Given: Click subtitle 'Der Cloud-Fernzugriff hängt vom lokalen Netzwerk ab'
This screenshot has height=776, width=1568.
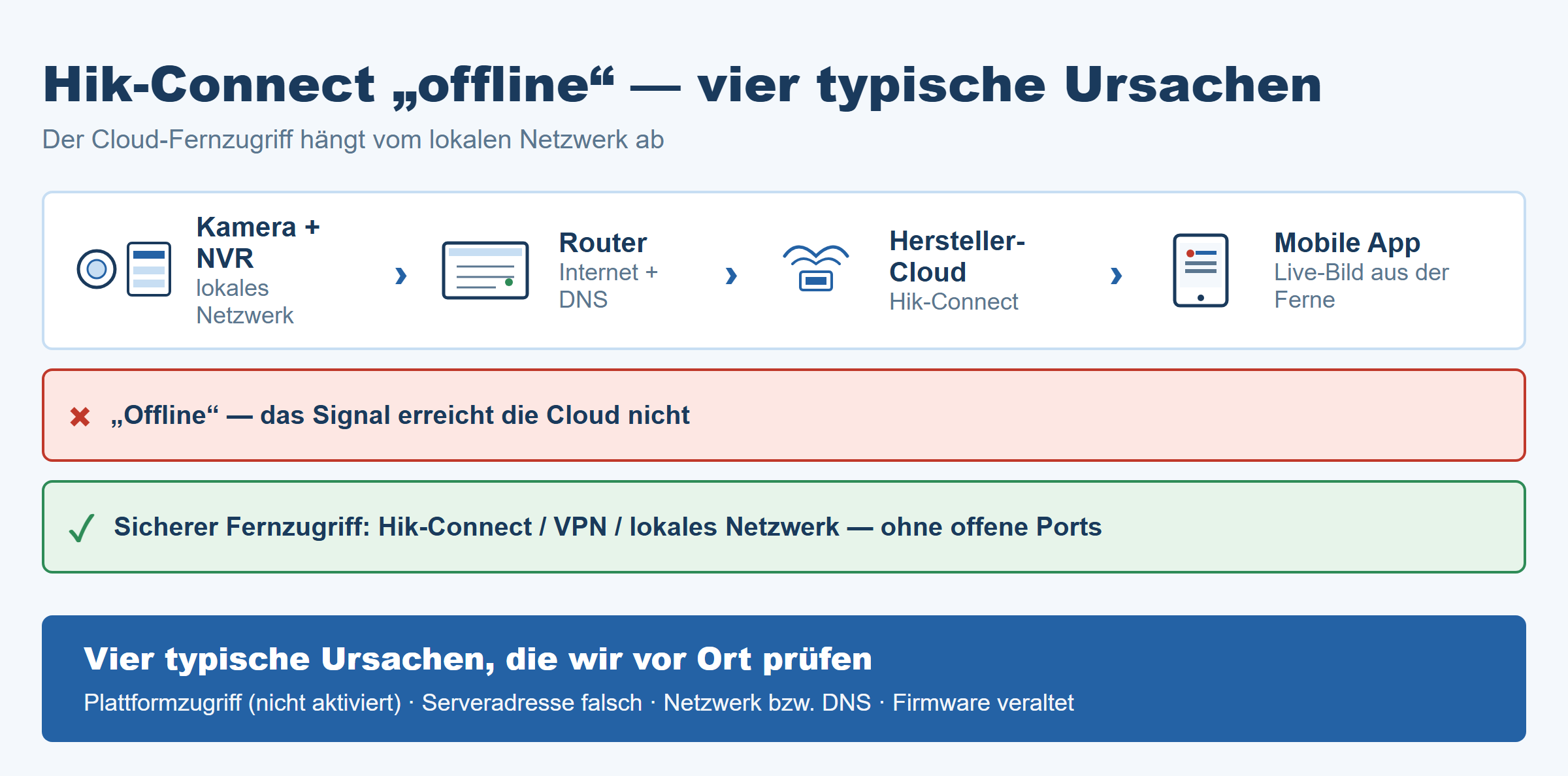Looking at the screenshot, I should pyautogui.click(x=353, y=140).
